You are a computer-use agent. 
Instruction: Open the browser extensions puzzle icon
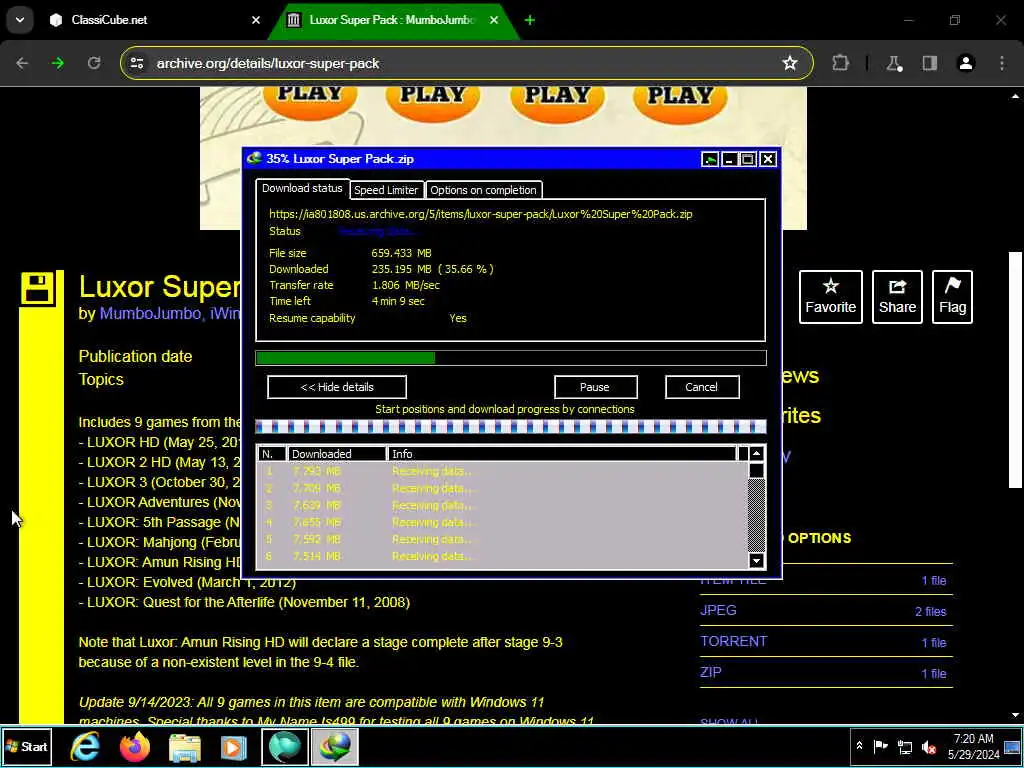tap(840, 63)
